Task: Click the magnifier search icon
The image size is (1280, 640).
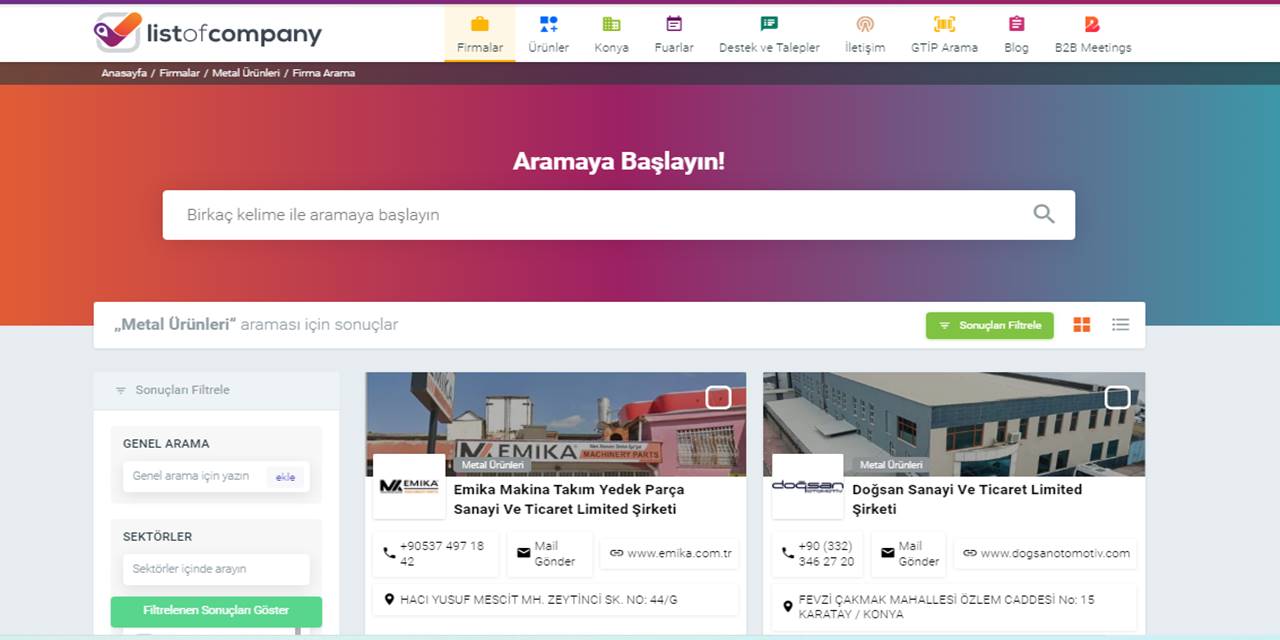Action: tap(1043, 214)
